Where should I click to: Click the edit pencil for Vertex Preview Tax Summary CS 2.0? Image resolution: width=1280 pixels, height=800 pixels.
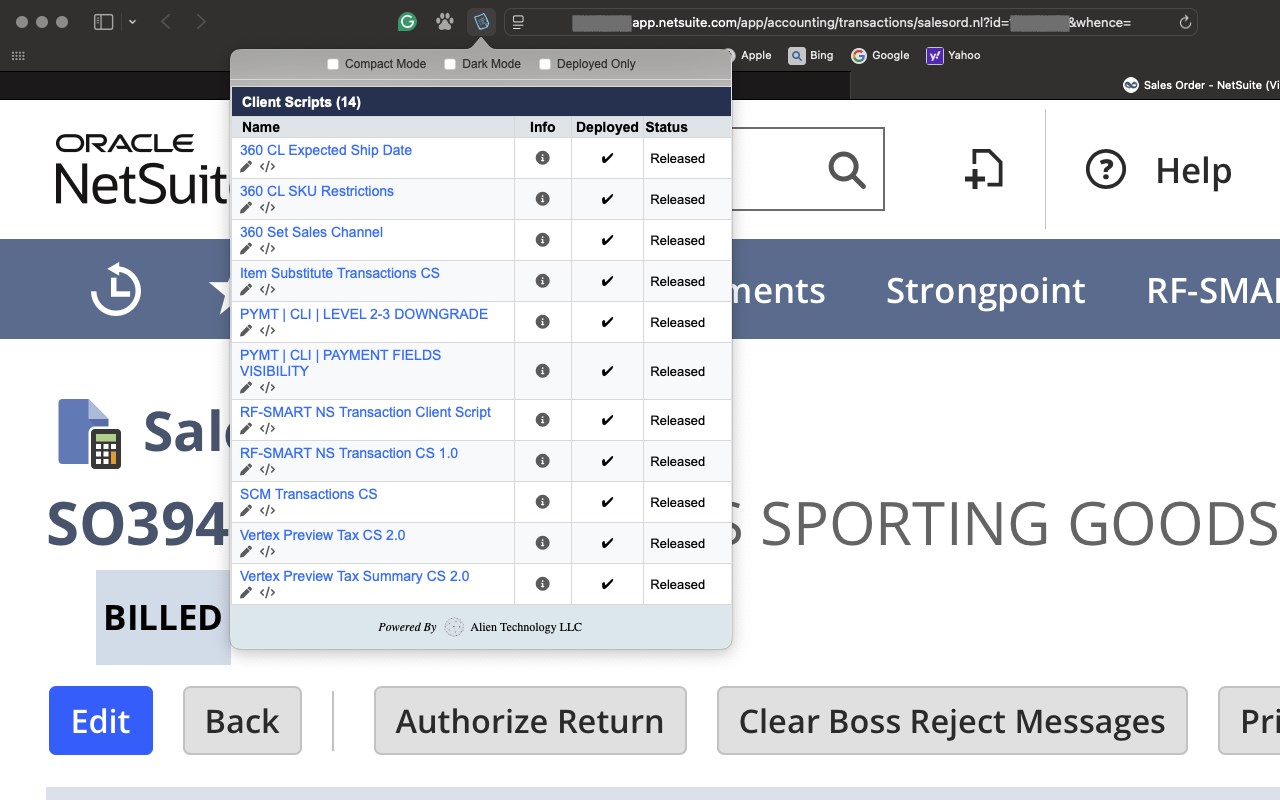point(246,593)
